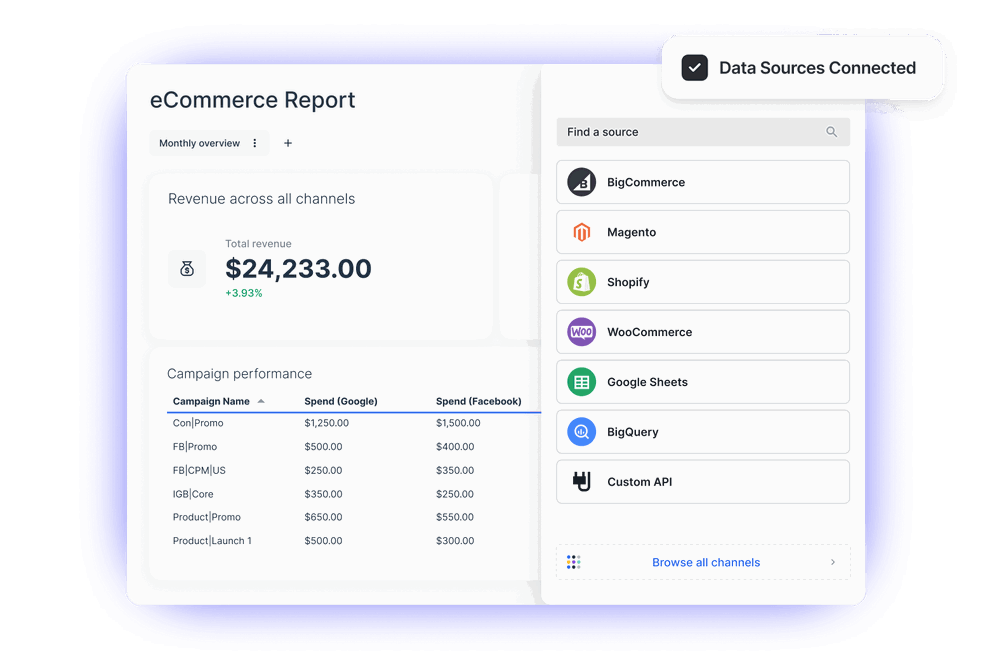Select Magento data source
Screen dimensions: 992x669
click(702, 232)
